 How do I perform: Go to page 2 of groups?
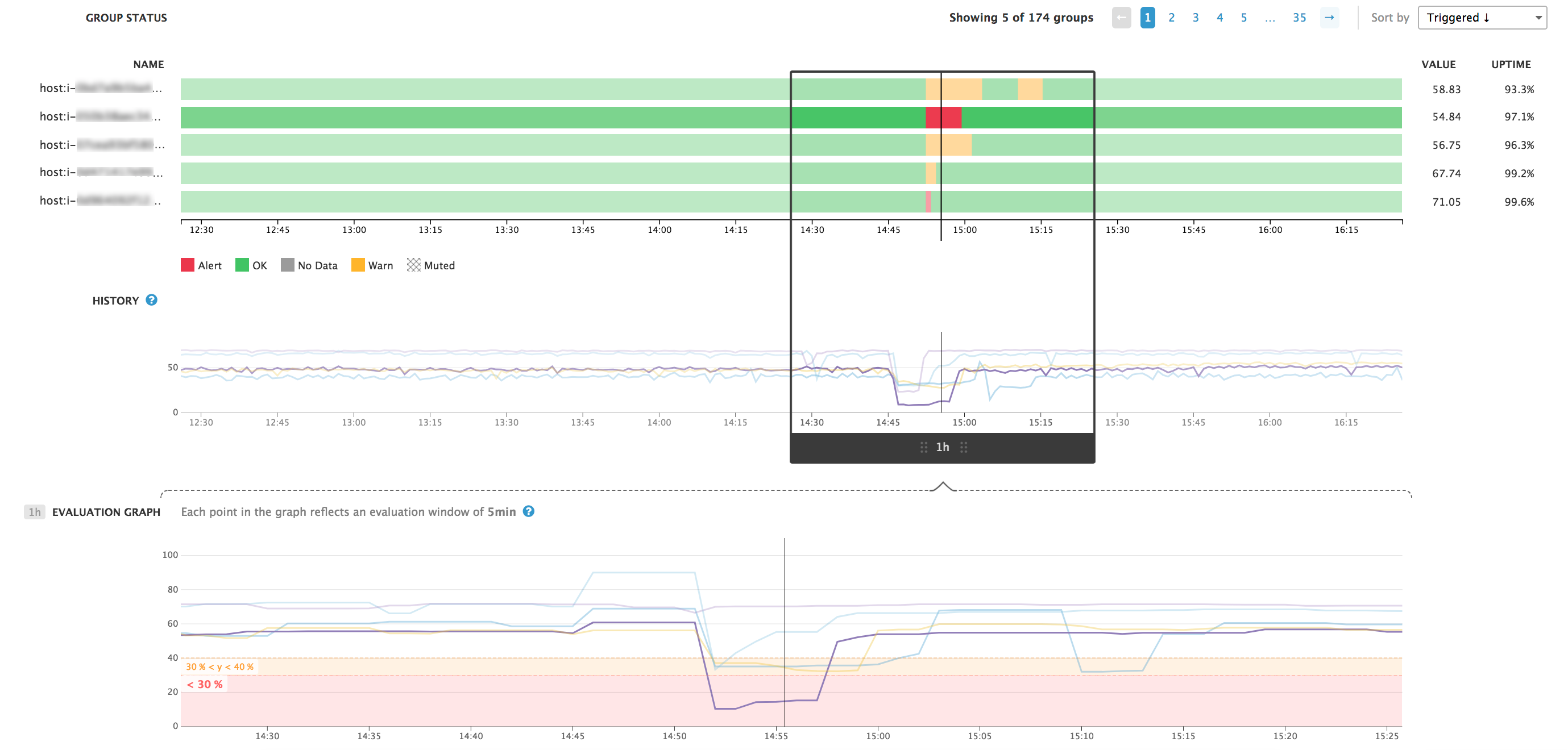click(1171, 17)
